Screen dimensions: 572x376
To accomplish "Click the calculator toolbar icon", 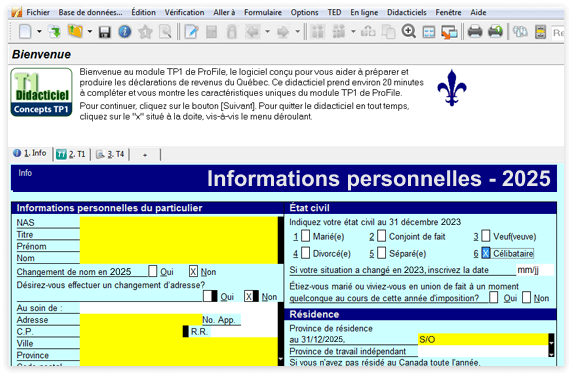I will pos(212,32).
